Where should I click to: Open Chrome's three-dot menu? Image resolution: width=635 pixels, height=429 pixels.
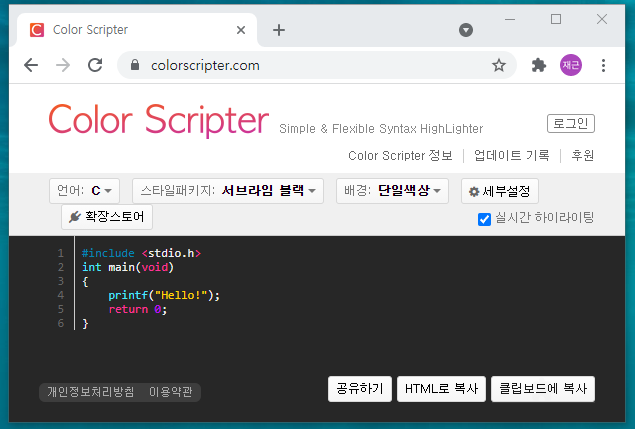point(603,65)
